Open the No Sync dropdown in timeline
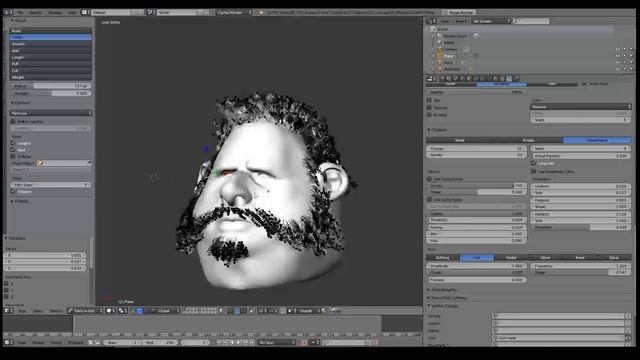640x360 pixels. [x=276, y=342]
